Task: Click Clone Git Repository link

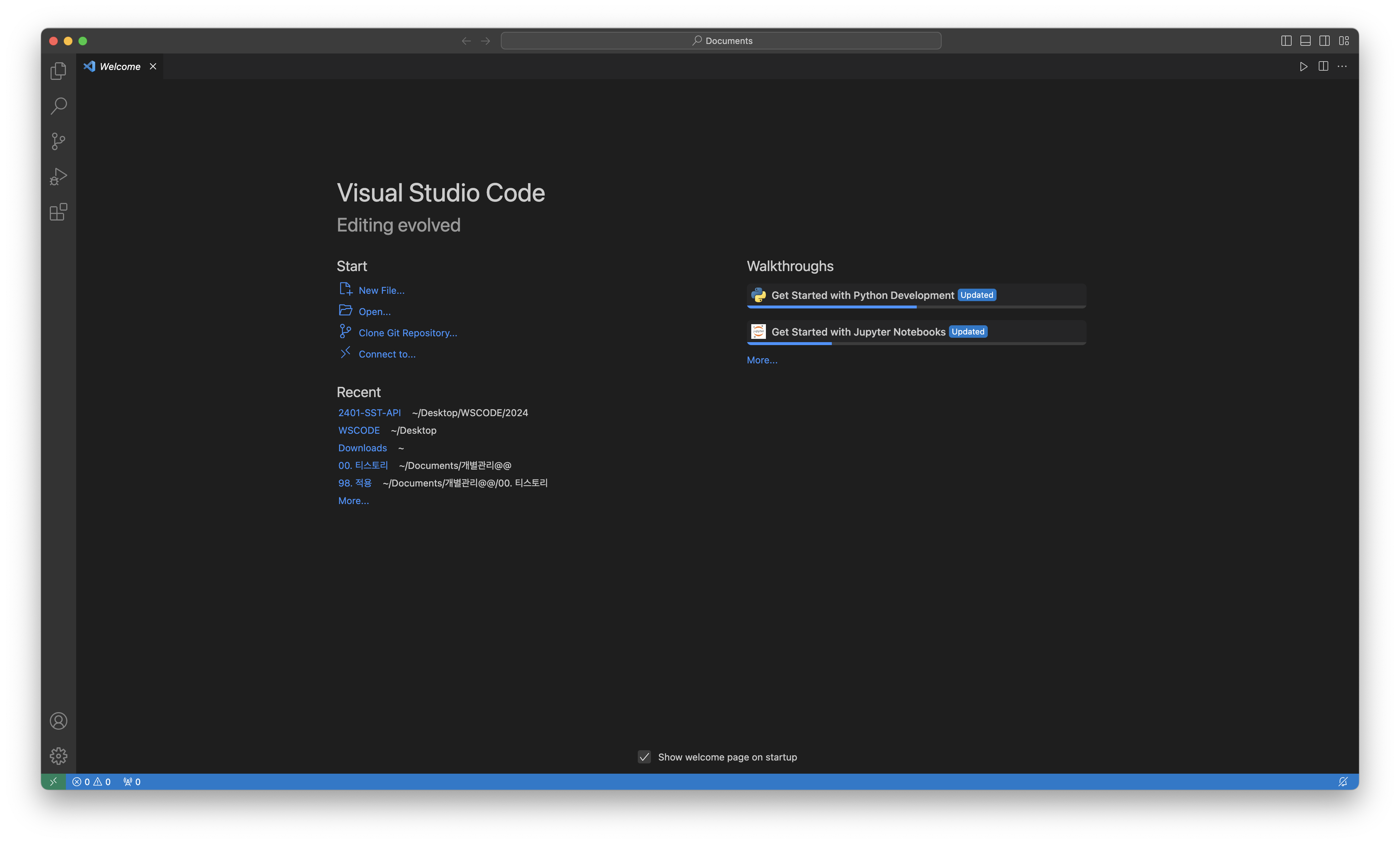Action: coord(407,333)
